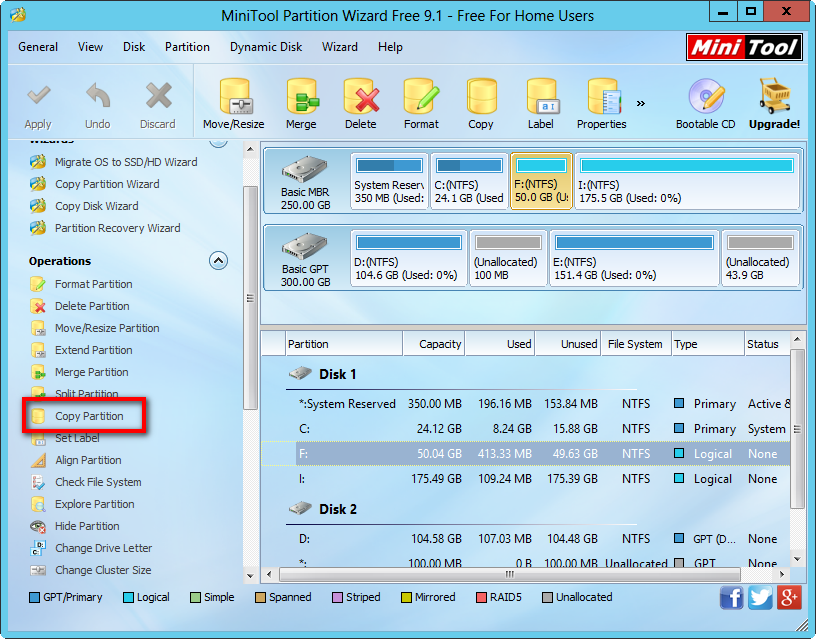
Task: Click the Move/Resize toolbar icon
Action: click(x=234, y=104)
